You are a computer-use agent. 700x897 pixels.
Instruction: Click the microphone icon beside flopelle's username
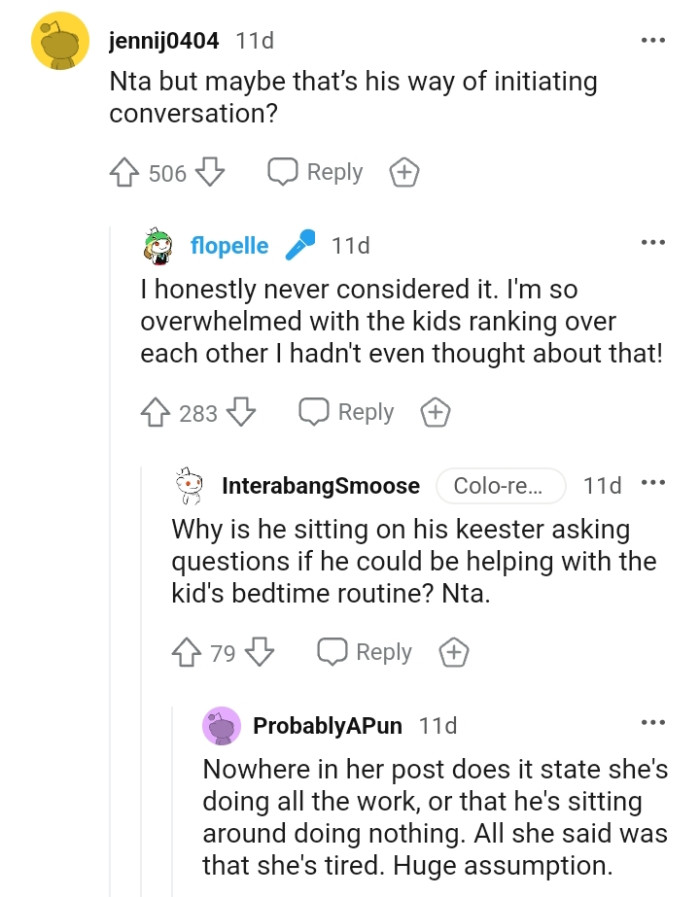click(302, 243)
